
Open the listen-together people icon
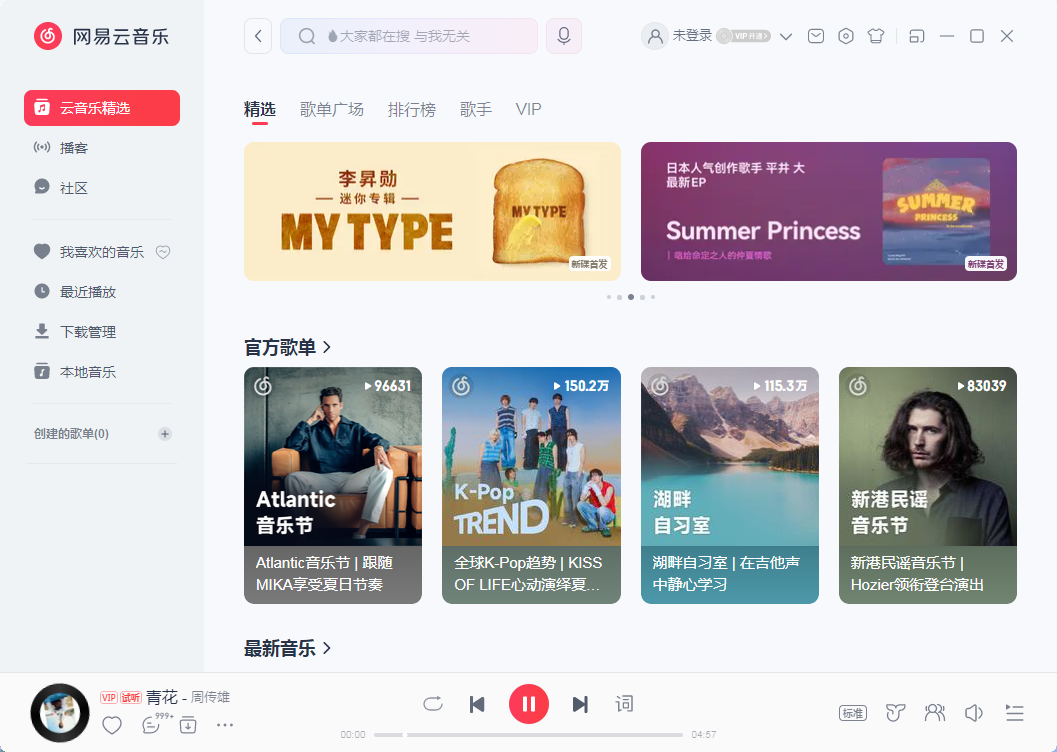[x=935, y=712]
